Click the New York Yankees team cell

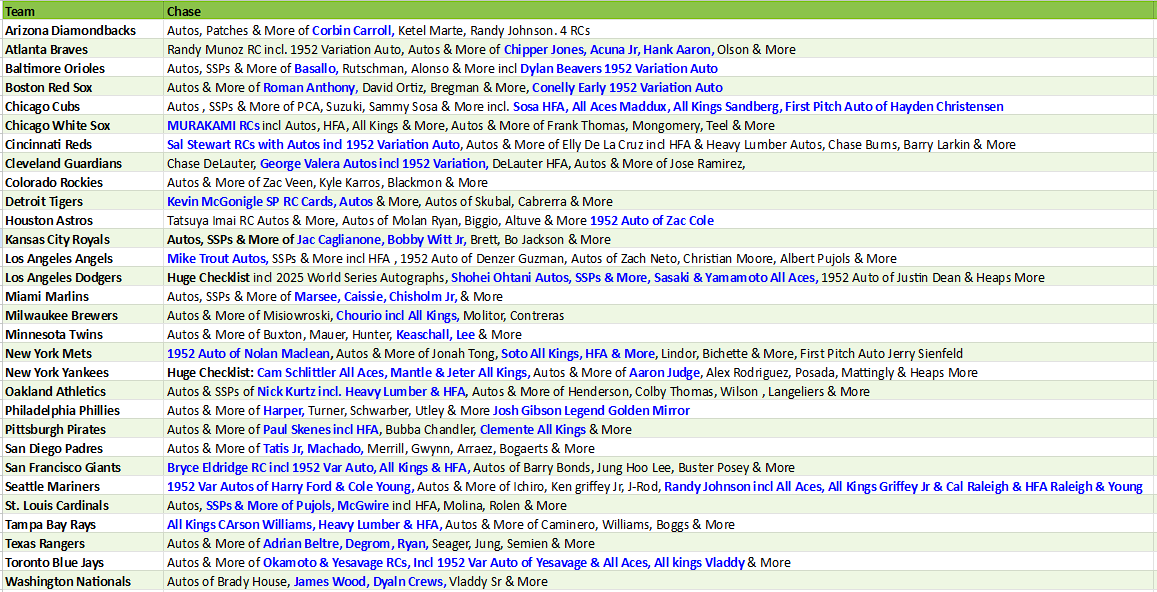click(82, 372)
